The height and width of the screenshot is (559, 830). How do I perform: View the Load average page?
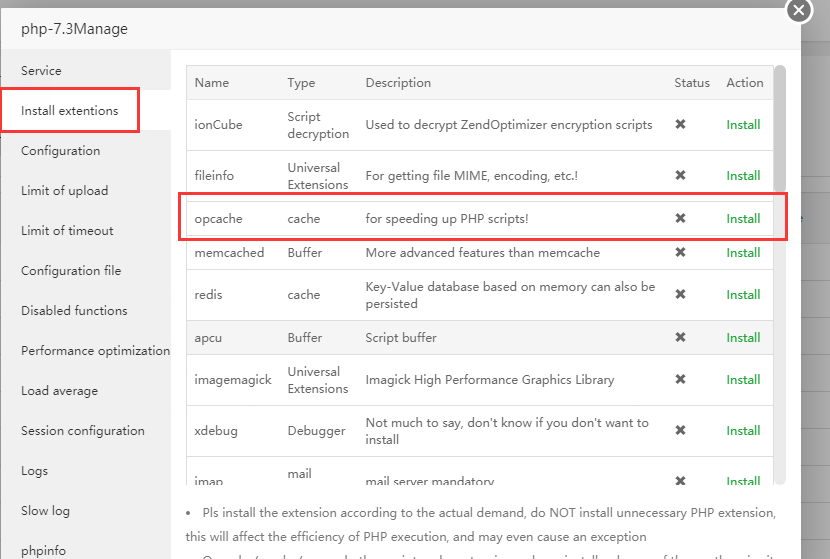click(60, 391)
